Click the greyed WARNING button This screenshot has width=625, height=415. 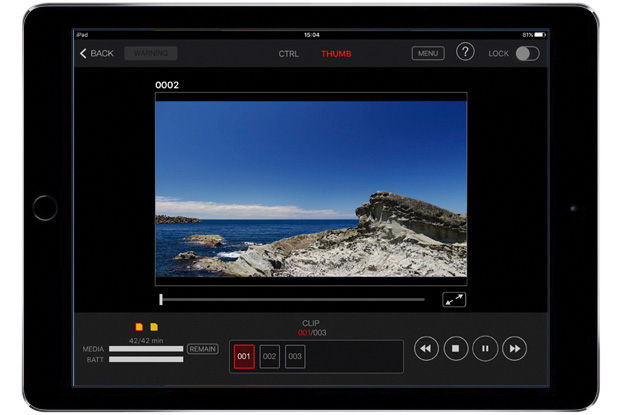(x=151, y=53)
